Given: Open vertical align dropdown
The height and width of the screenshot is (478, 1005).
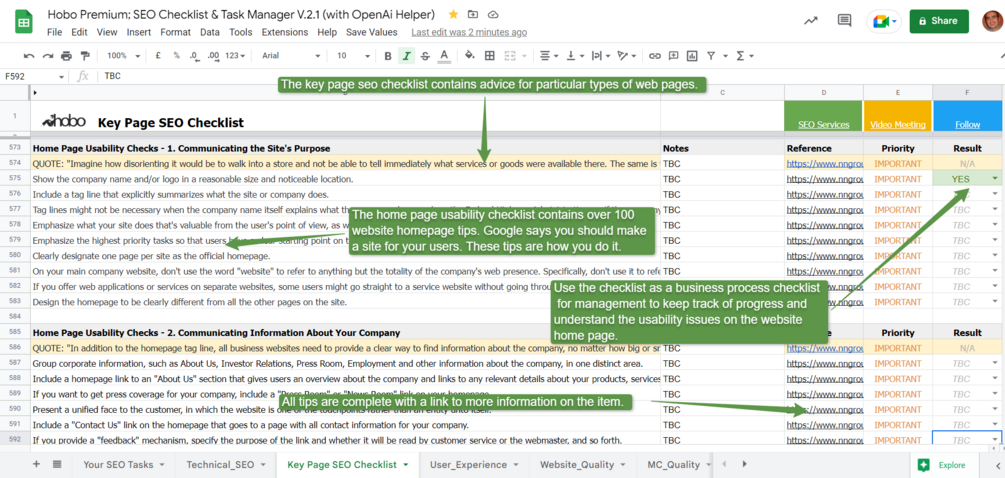Looking at the screenshot, I should click(x=574, y=56).
